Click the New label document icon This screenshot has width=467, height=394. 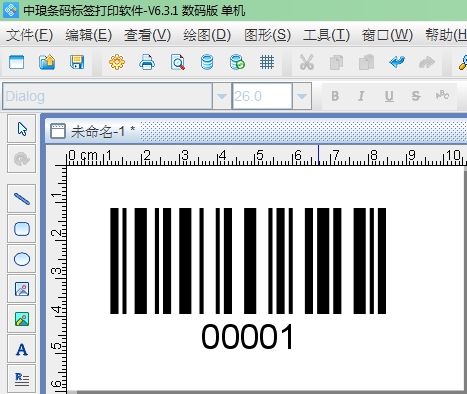coord(17,62)
